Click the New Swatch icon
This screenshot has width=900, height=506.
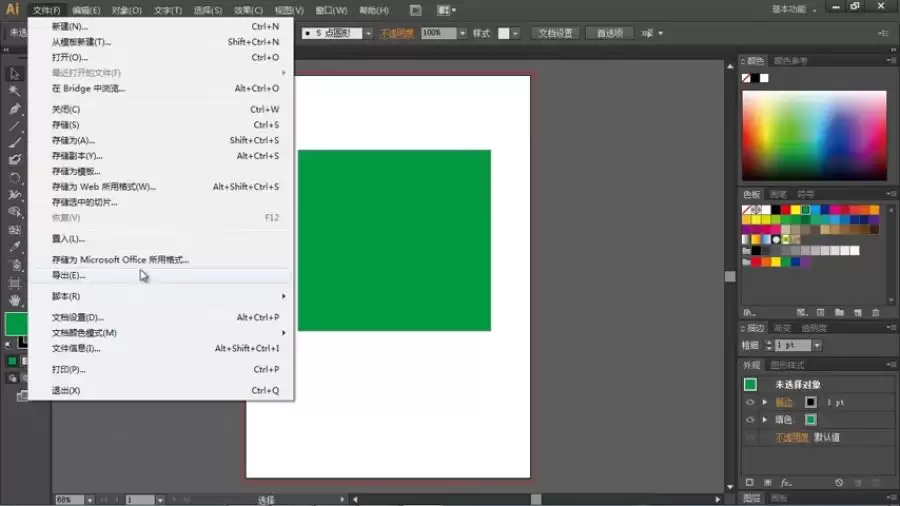click(x=858, y=313)
